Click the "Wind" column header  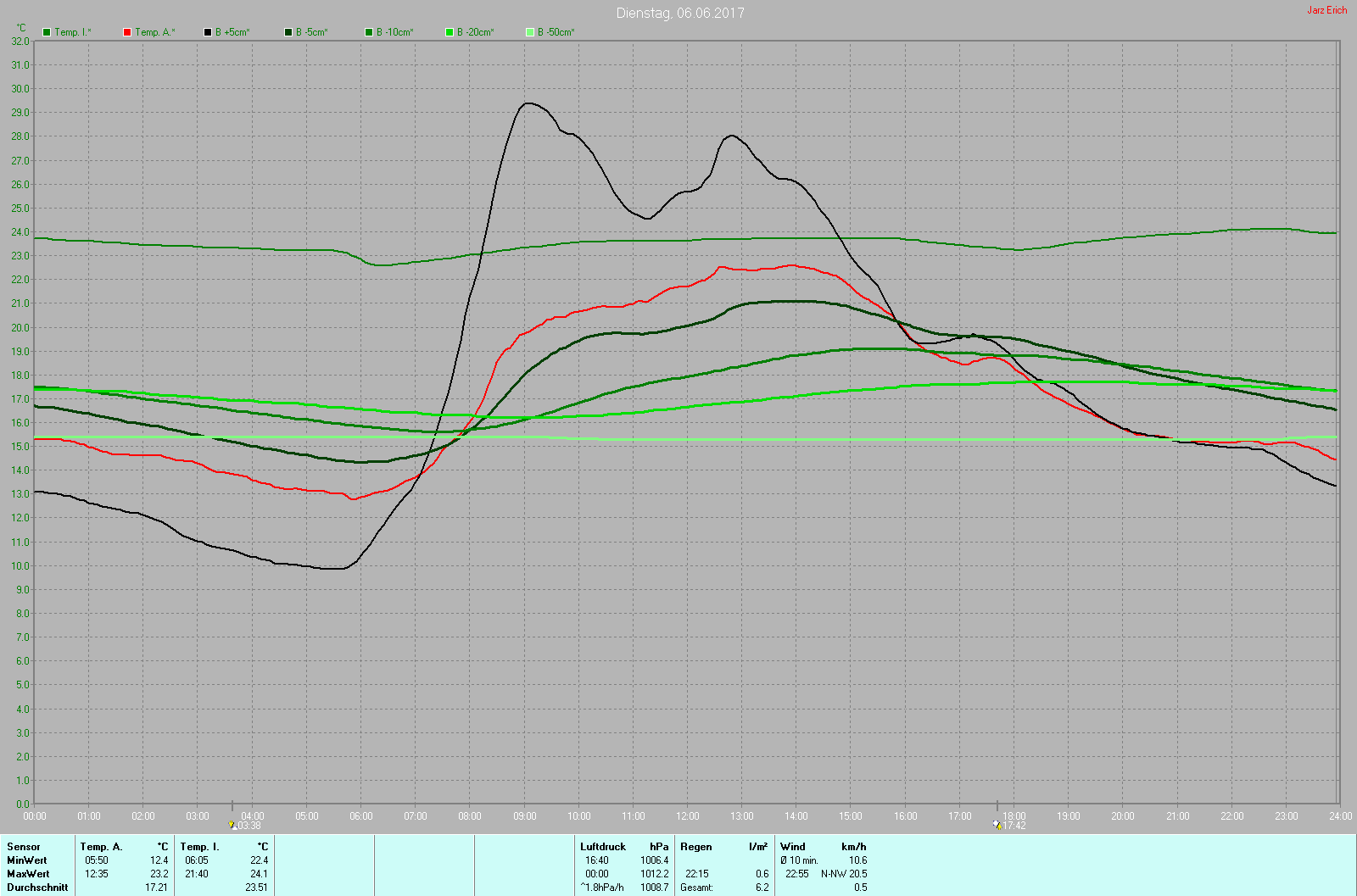(x=793, y=847)
